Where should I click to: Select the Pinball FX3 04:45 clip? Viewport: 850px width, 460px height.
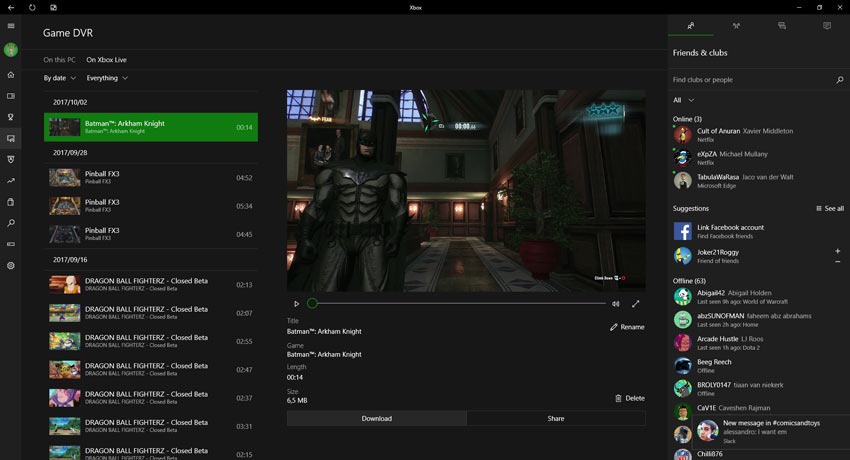click(x=151, y=234)
